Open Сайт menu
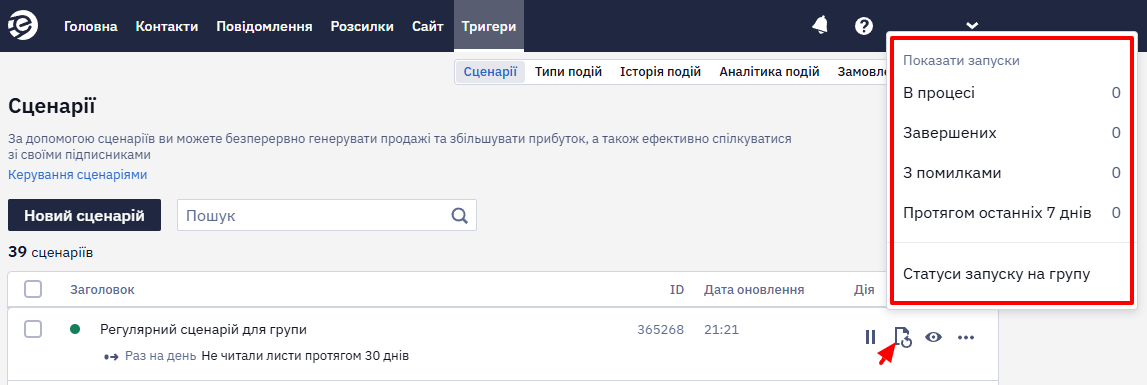Screen dimensions: 1147x385 (x=428, y=26)
